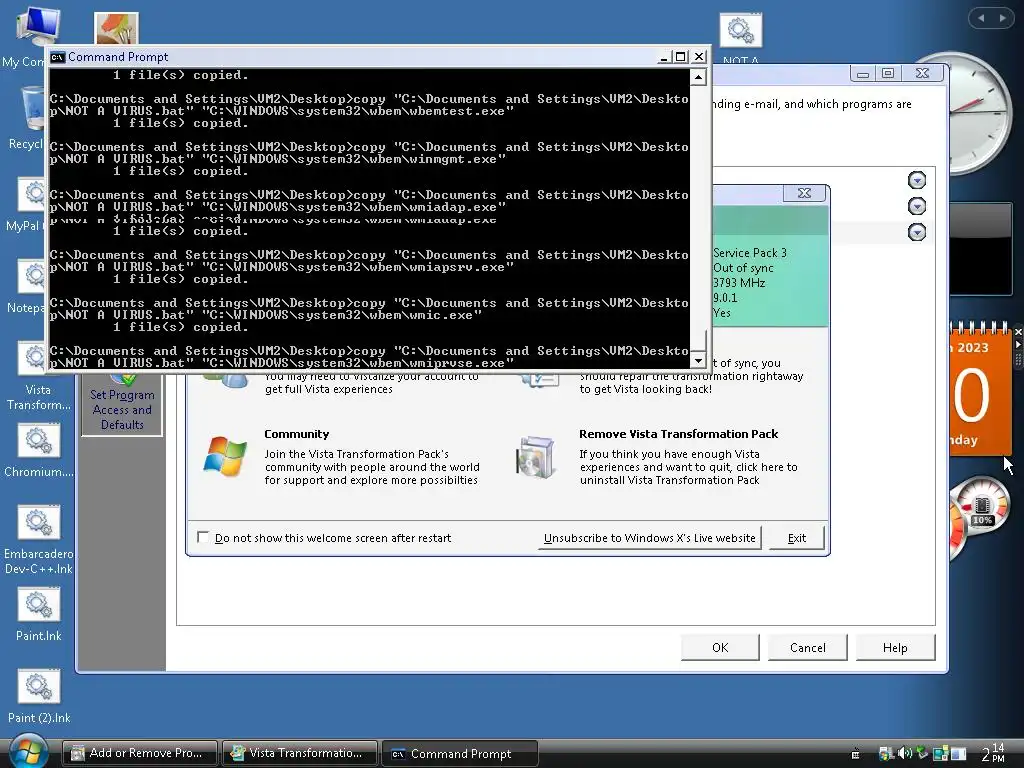The image size is (1024, 768).
Task: Click the Exit button in welcome screen
Action: tap(797, 538)
